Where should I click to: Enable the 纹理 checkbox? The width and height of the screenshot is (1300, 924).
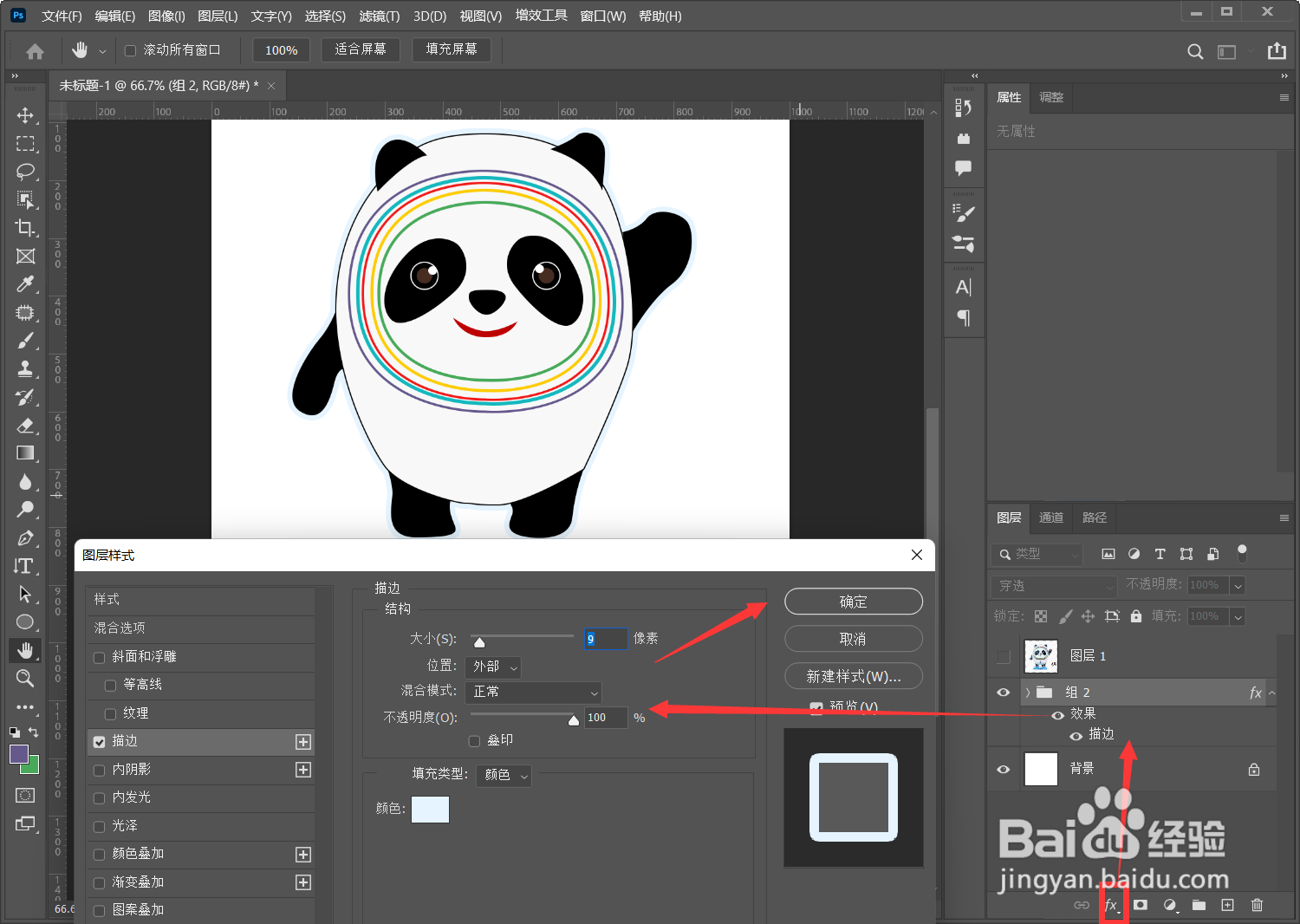(110, 713)
